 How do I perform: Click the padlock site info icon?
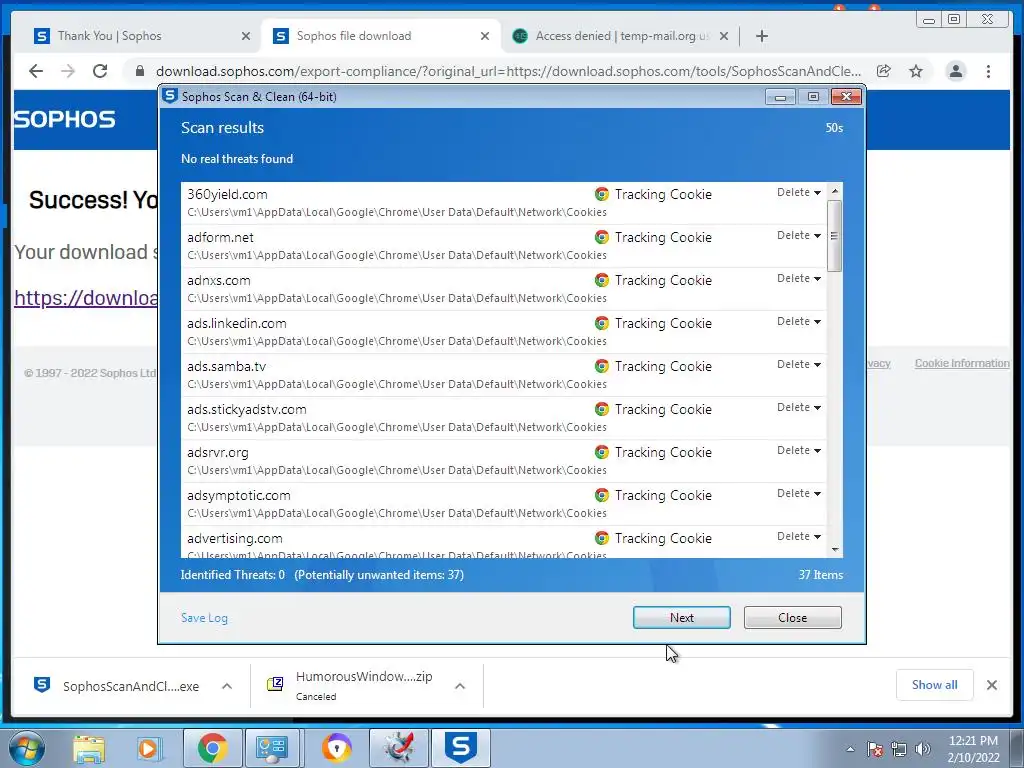[x=140, y=71]
